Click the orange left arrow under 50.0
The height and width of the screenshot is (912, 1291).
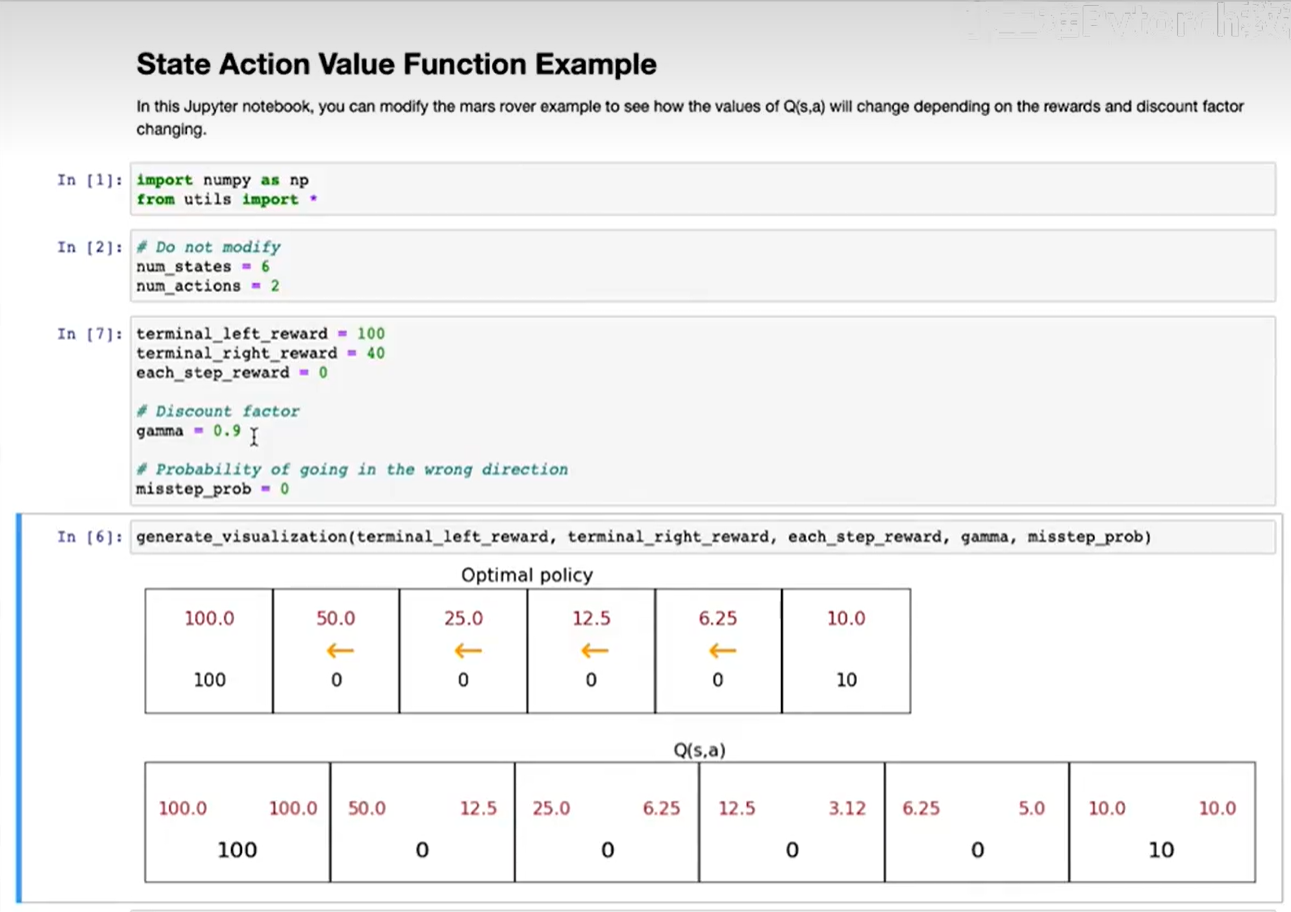click(340, 650)
